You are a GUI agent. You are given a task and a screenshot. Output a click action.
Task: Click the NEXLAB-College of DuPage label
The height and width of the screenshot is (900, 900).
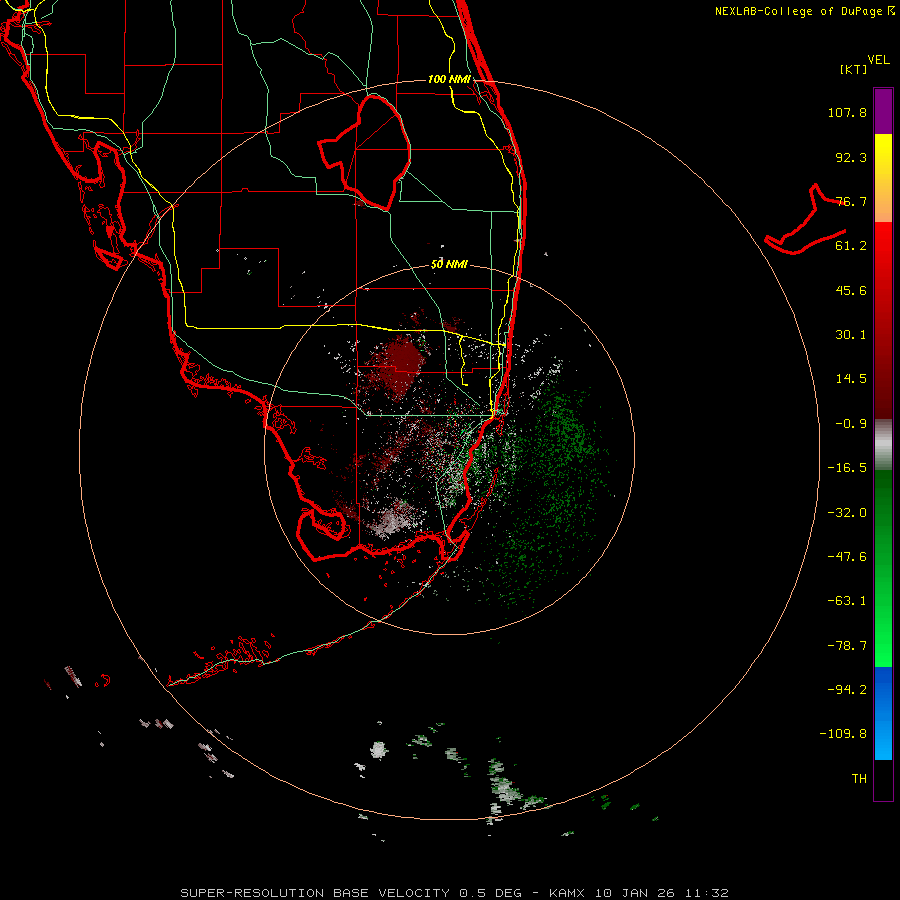pyautogui.click(x=805, y=11)
